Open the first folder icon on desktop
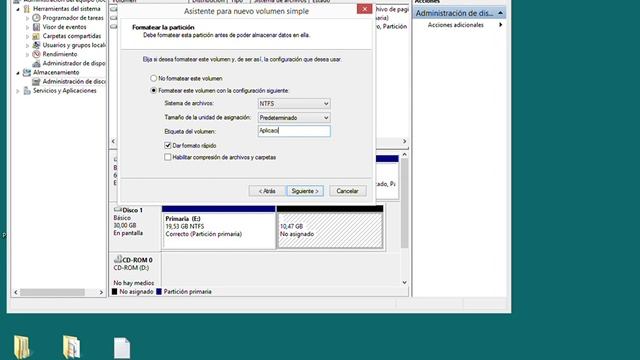This screenshot has width=640, height=360. (21, 347)
